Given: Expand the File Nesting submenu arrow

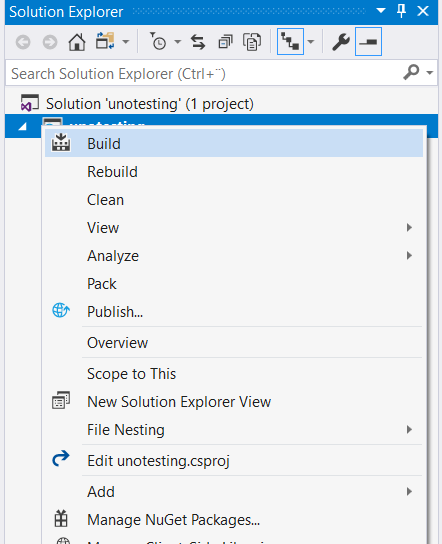Looking at the screenshot, I should point(409,430).
